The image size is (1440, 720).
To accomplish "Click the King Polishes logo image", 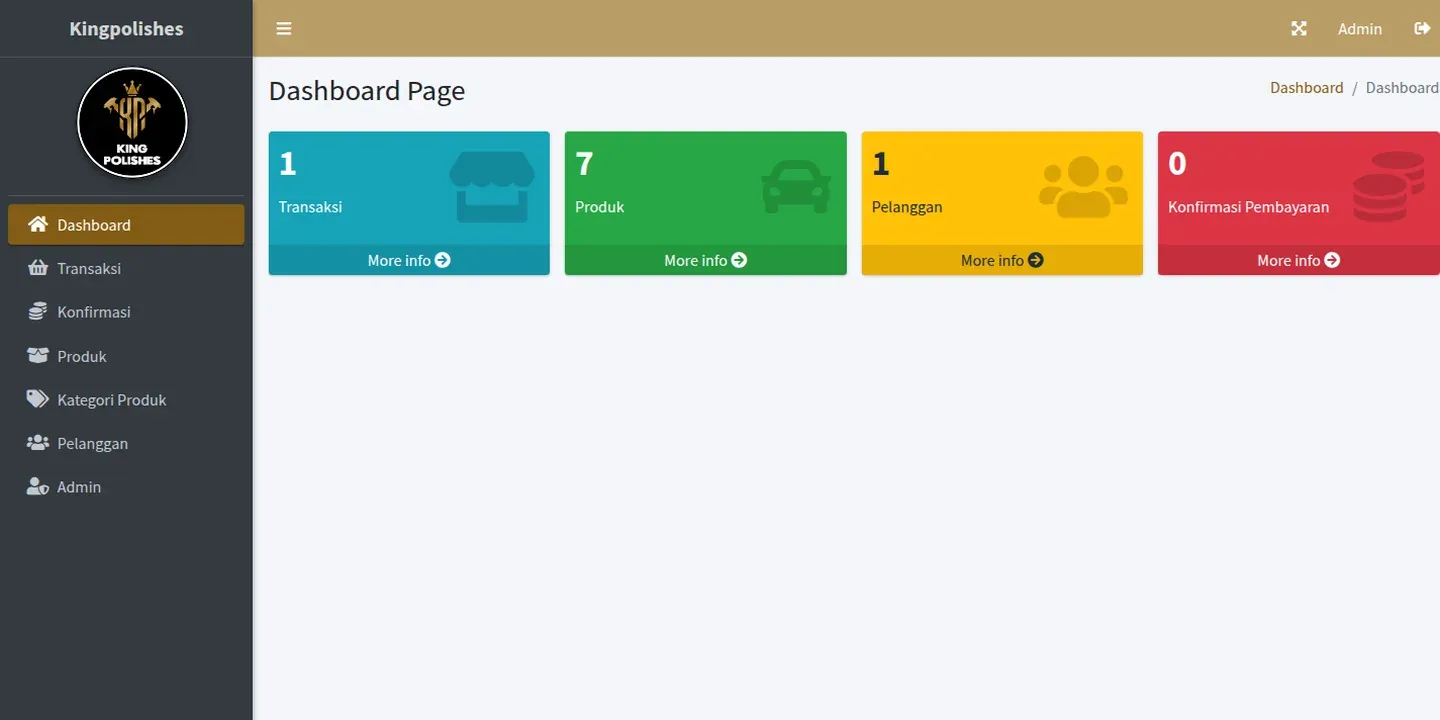I will [x=132, y=122].
